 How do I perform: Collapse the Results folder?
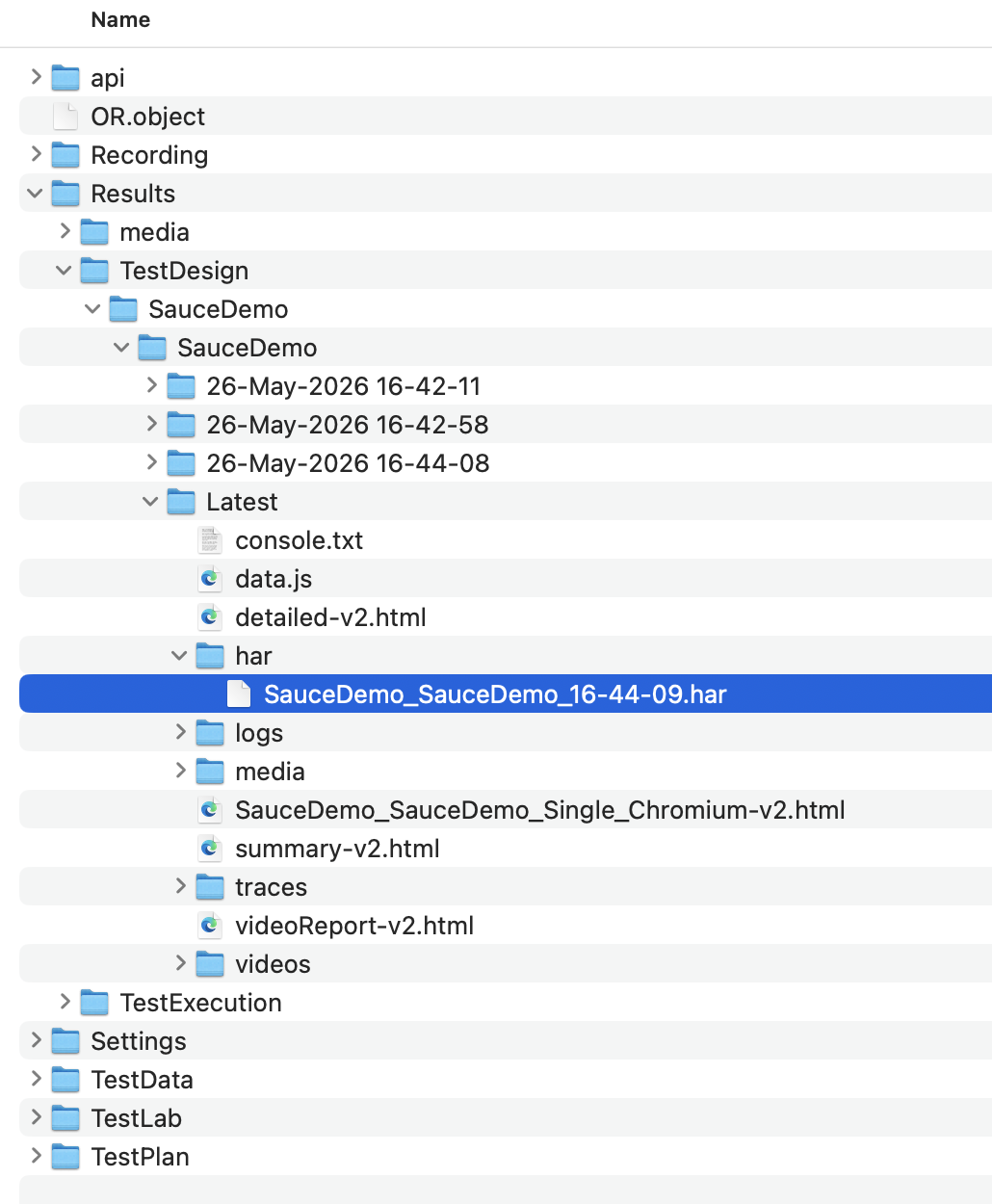(x=36, y=193)
